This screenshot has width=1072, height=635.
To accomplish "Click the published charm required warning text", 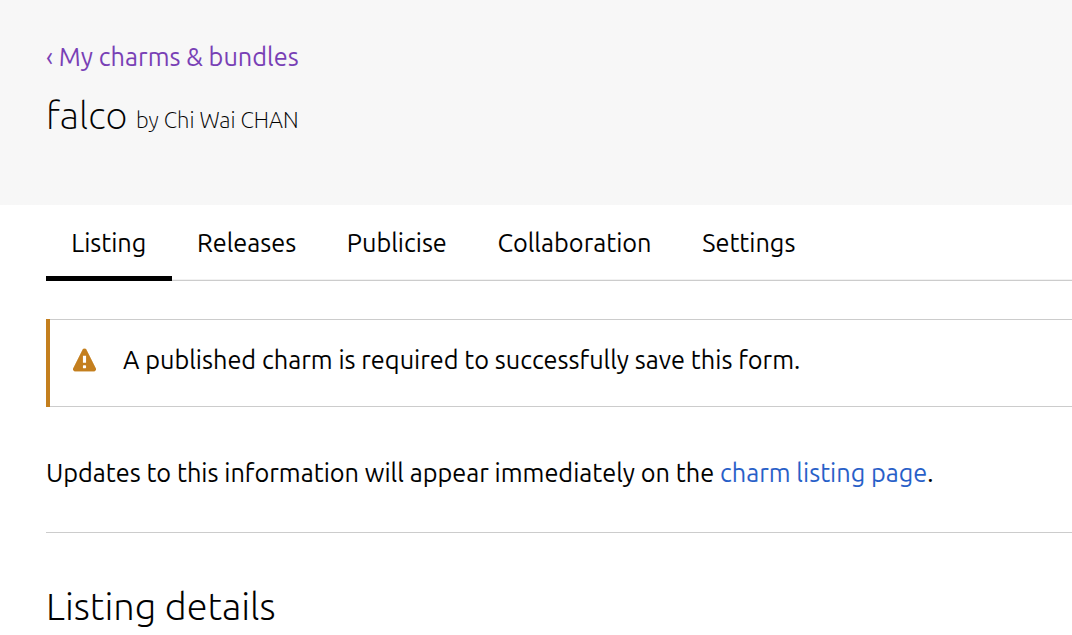I will (461, 361).
